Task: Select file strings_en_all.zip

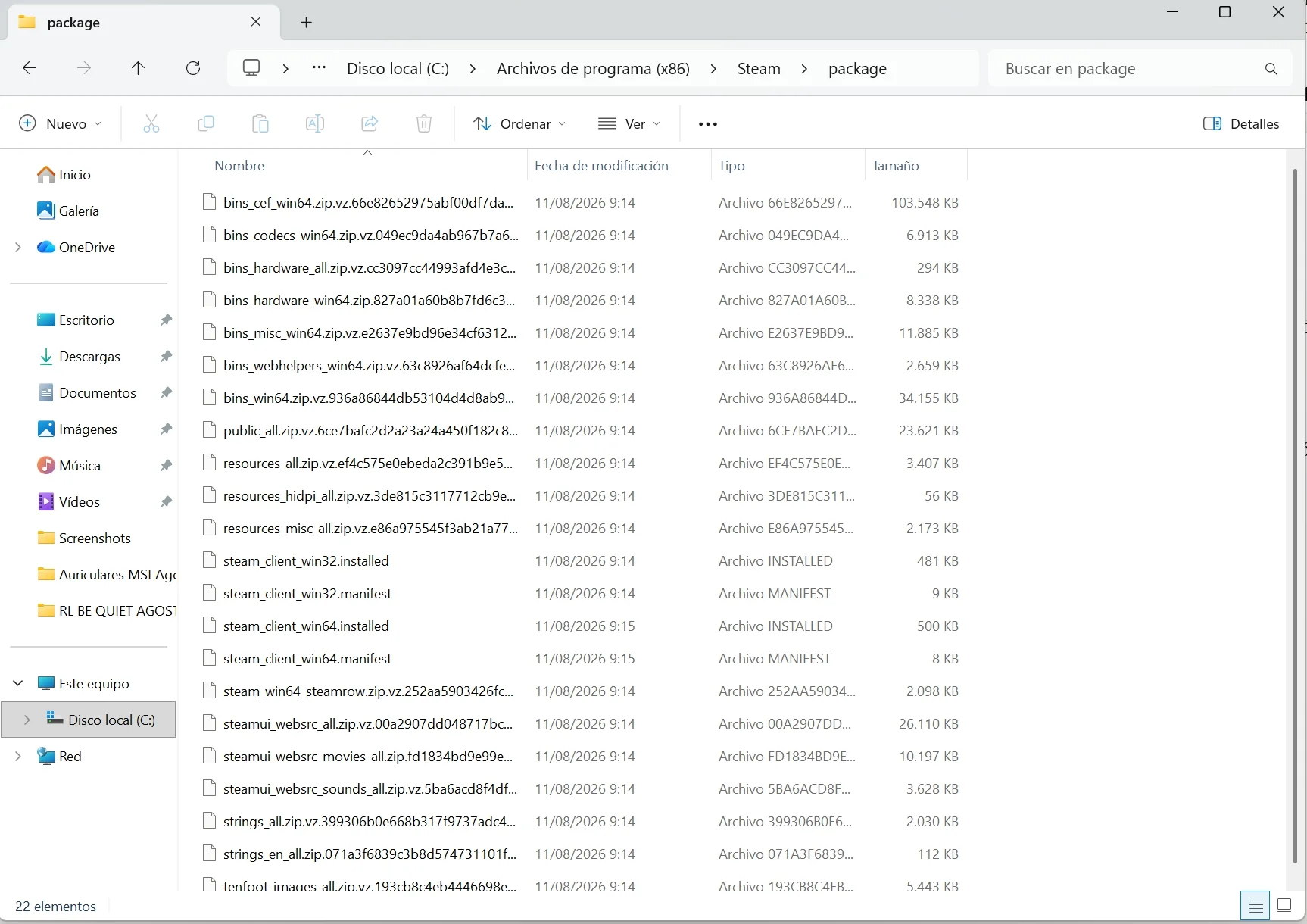Action: click(370, 854)
